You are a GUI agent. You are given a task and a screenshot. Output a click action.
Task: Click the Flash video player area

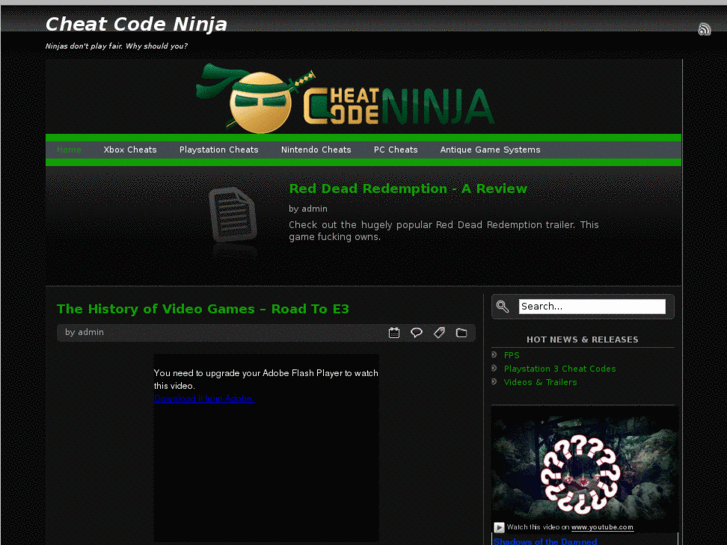266,448
